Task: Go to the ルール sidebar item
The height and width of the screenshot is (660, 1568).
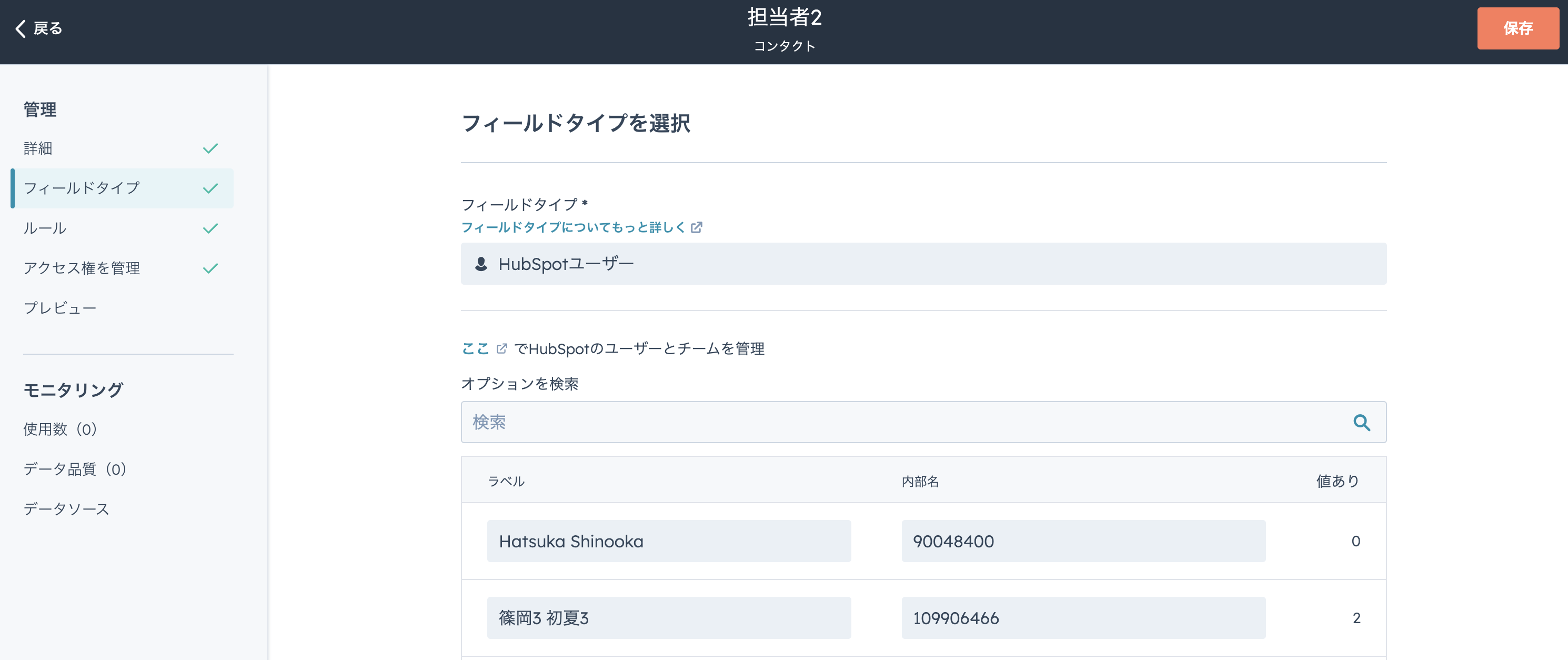Action: [44, 228]
